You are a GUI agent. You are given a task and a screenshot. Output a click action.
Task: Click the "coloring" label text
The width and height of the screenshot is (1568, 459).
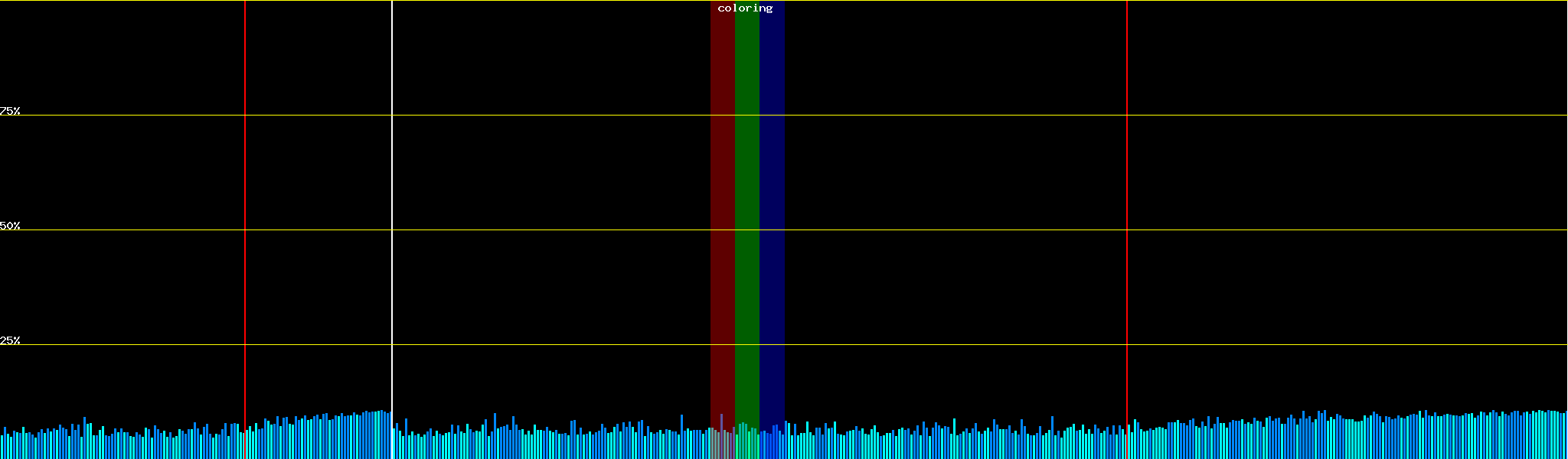coord(745,8)
